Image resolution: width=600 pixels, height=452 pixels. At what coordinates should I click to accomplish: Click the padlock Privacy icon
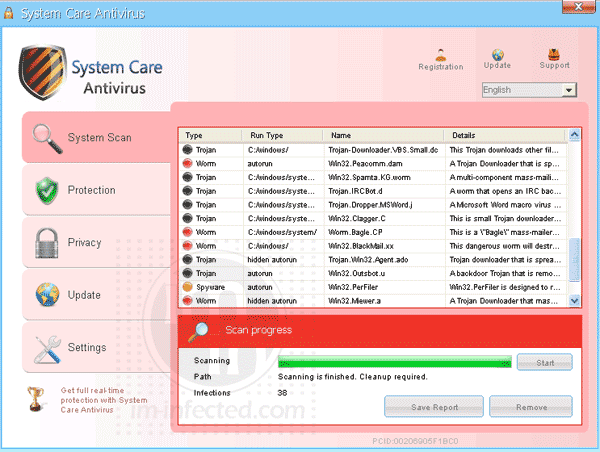pos(47,243)
